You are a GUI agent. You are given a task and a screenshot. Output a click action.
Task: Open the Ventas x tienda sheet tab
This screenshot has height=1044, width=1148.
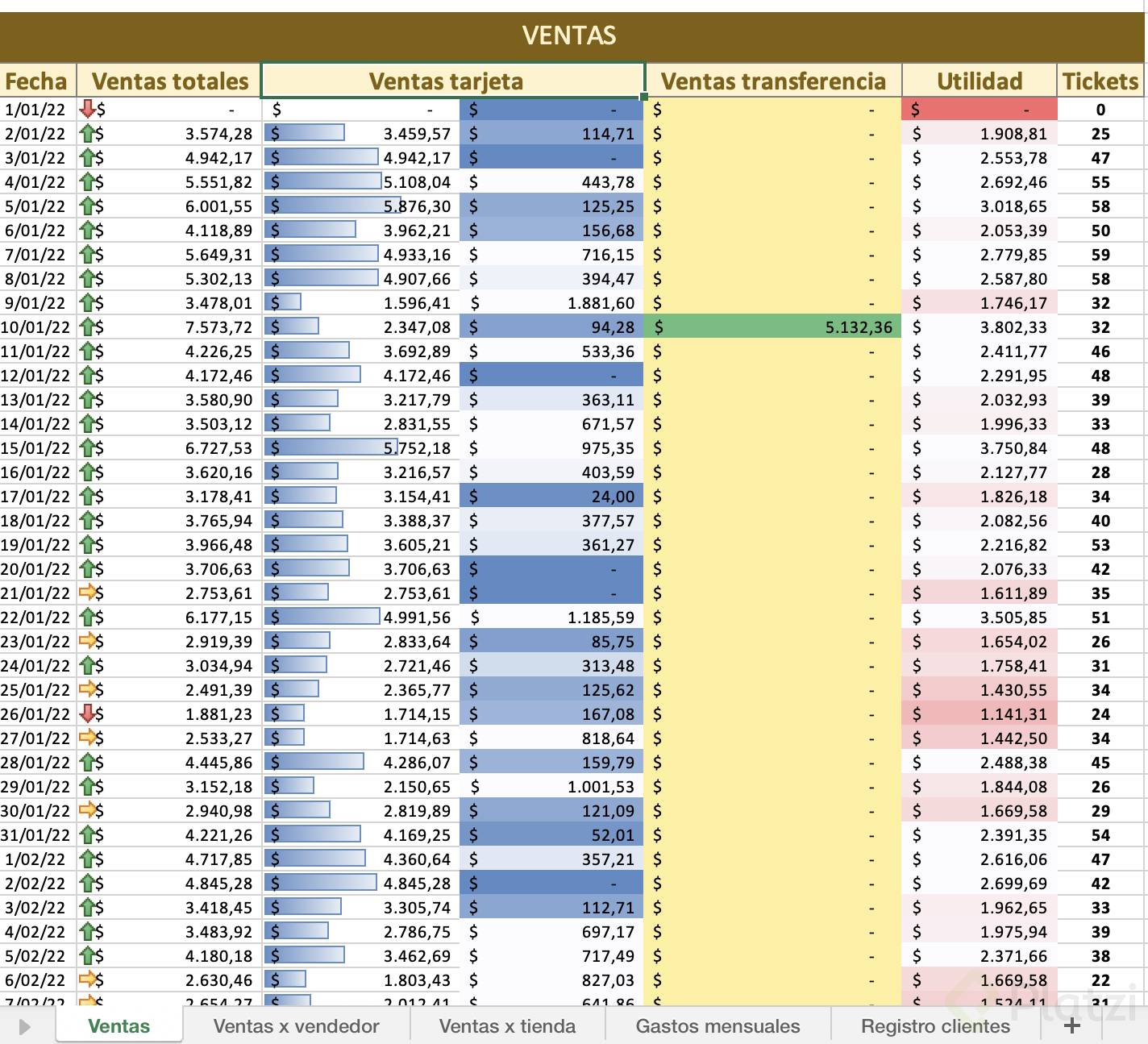point(507,1025)
